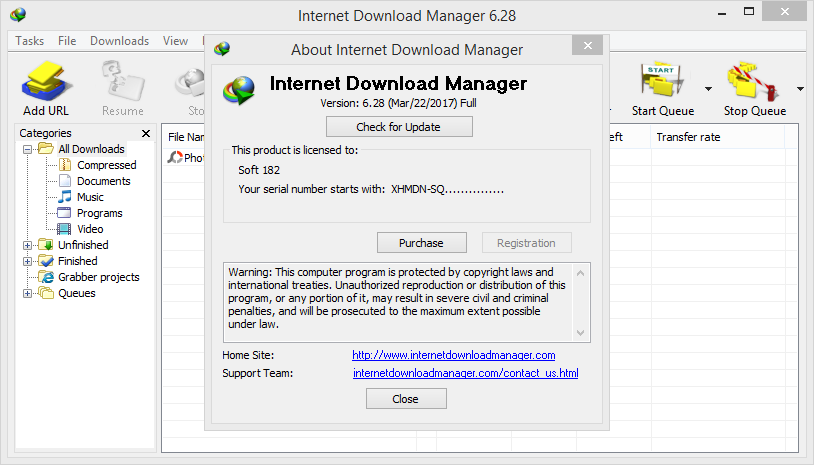Open the Downloads menu
This screenshot has height=465, width=814.
point(119,40)
